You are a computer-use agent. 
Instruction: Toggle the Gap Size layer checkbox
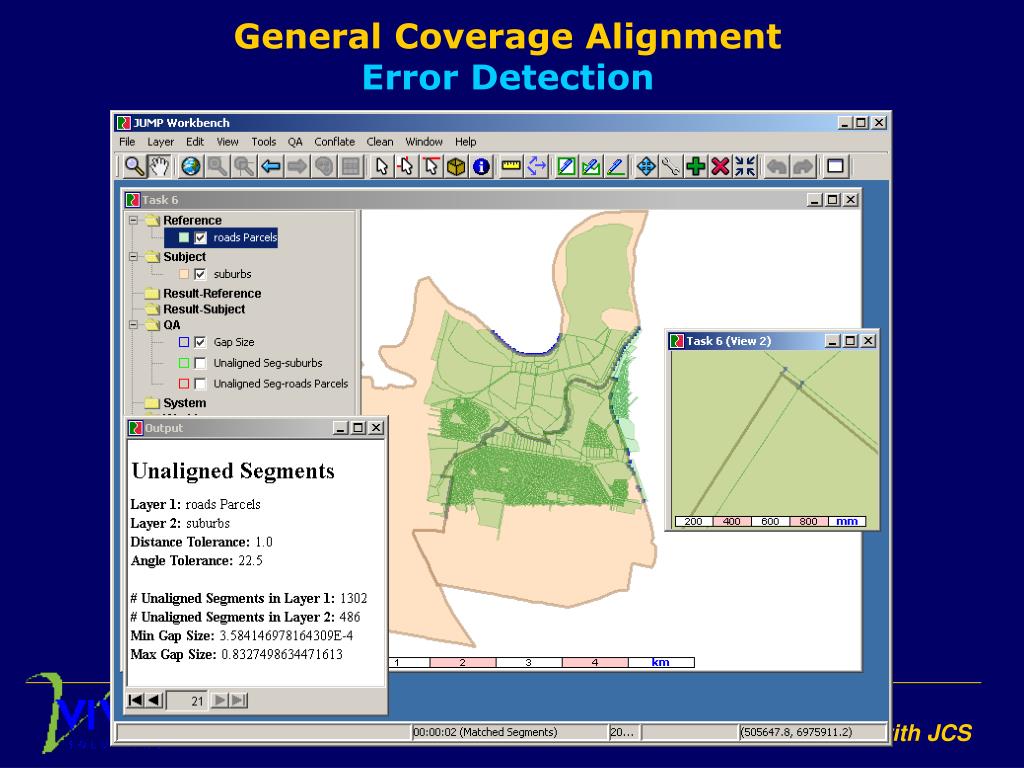click(x=201, y=342)
